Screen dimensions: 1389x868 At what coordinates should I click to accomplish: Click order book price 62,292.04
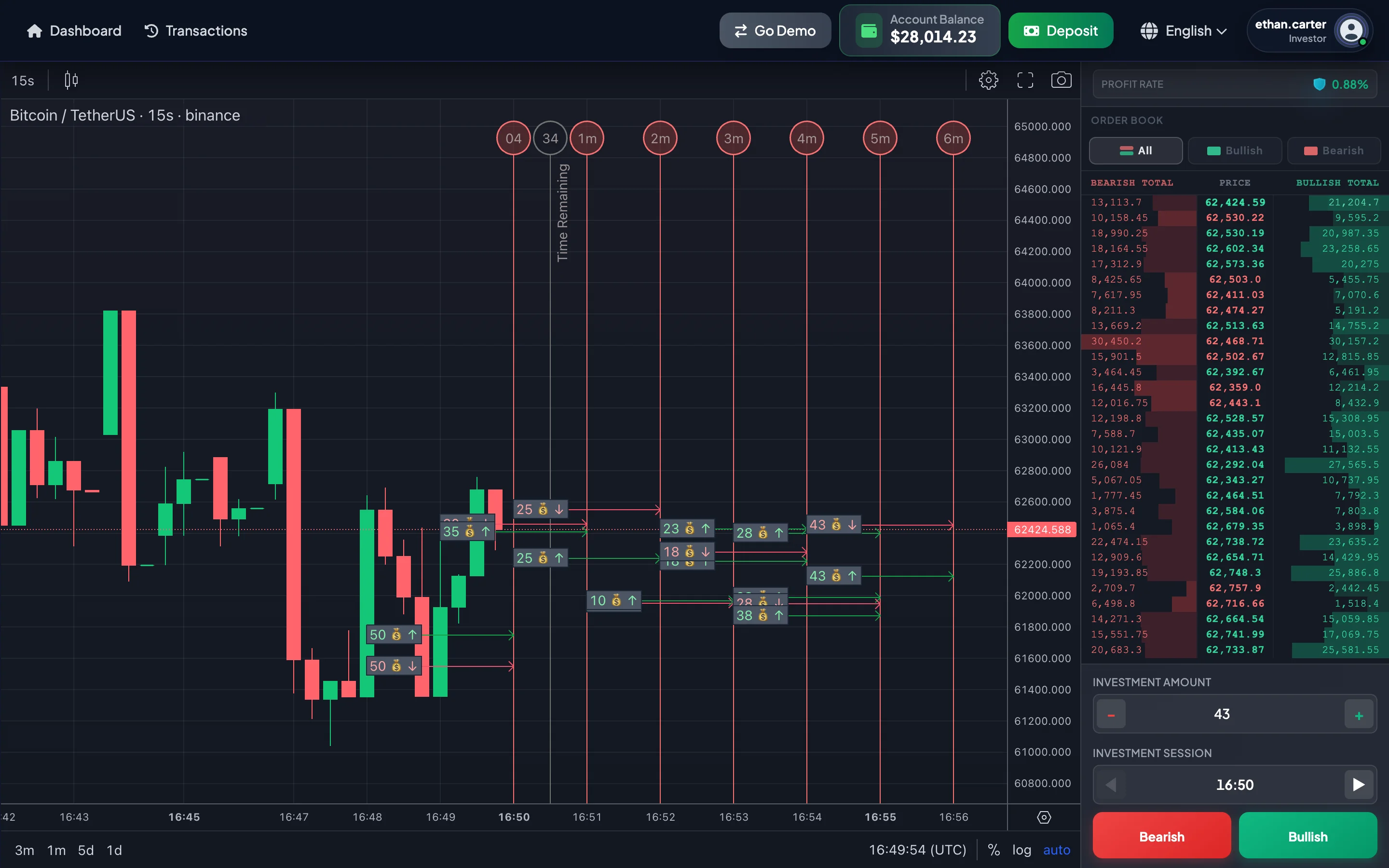coord(1235,464)
